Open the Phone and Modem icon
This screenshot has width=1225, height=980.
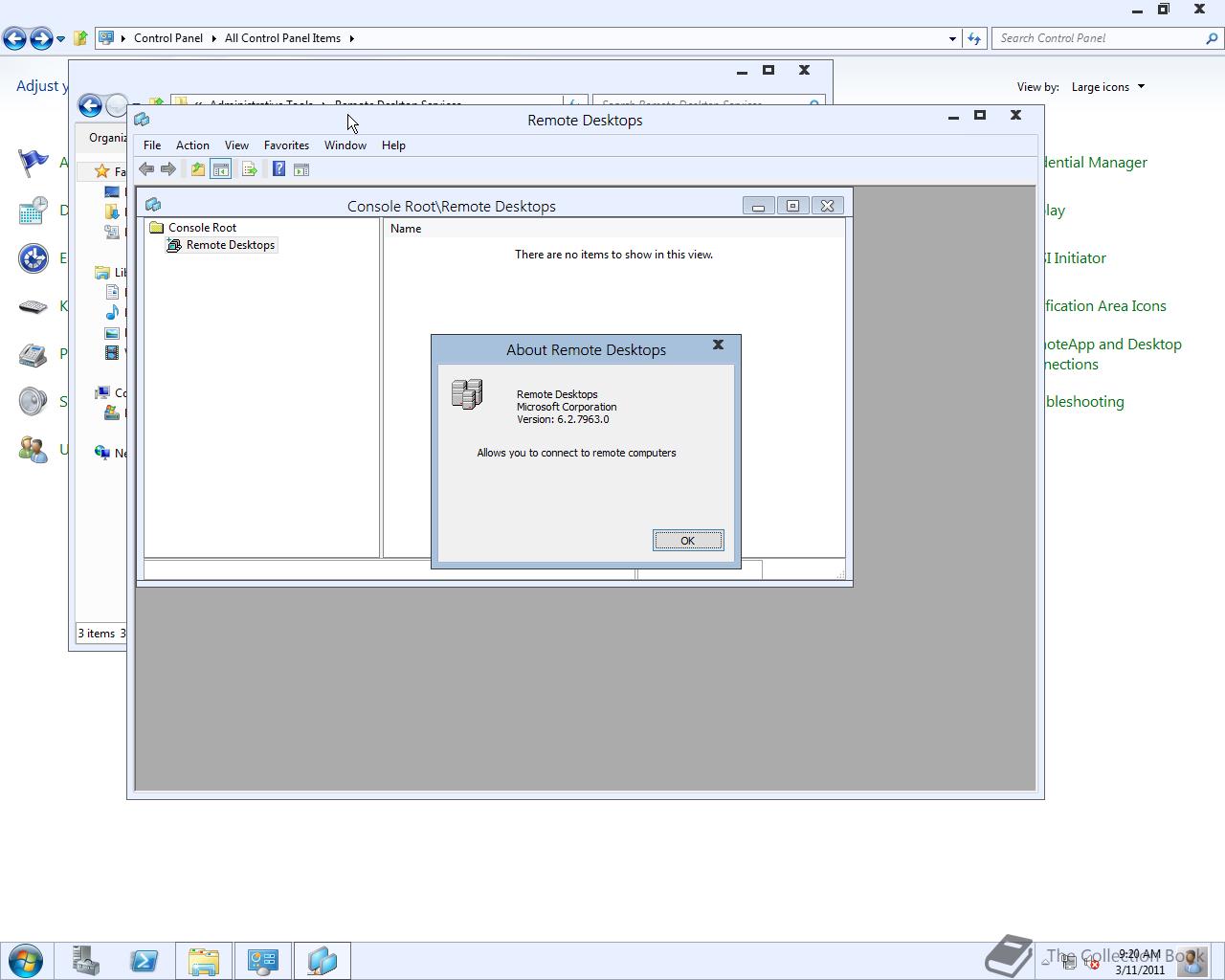point(33,354)
